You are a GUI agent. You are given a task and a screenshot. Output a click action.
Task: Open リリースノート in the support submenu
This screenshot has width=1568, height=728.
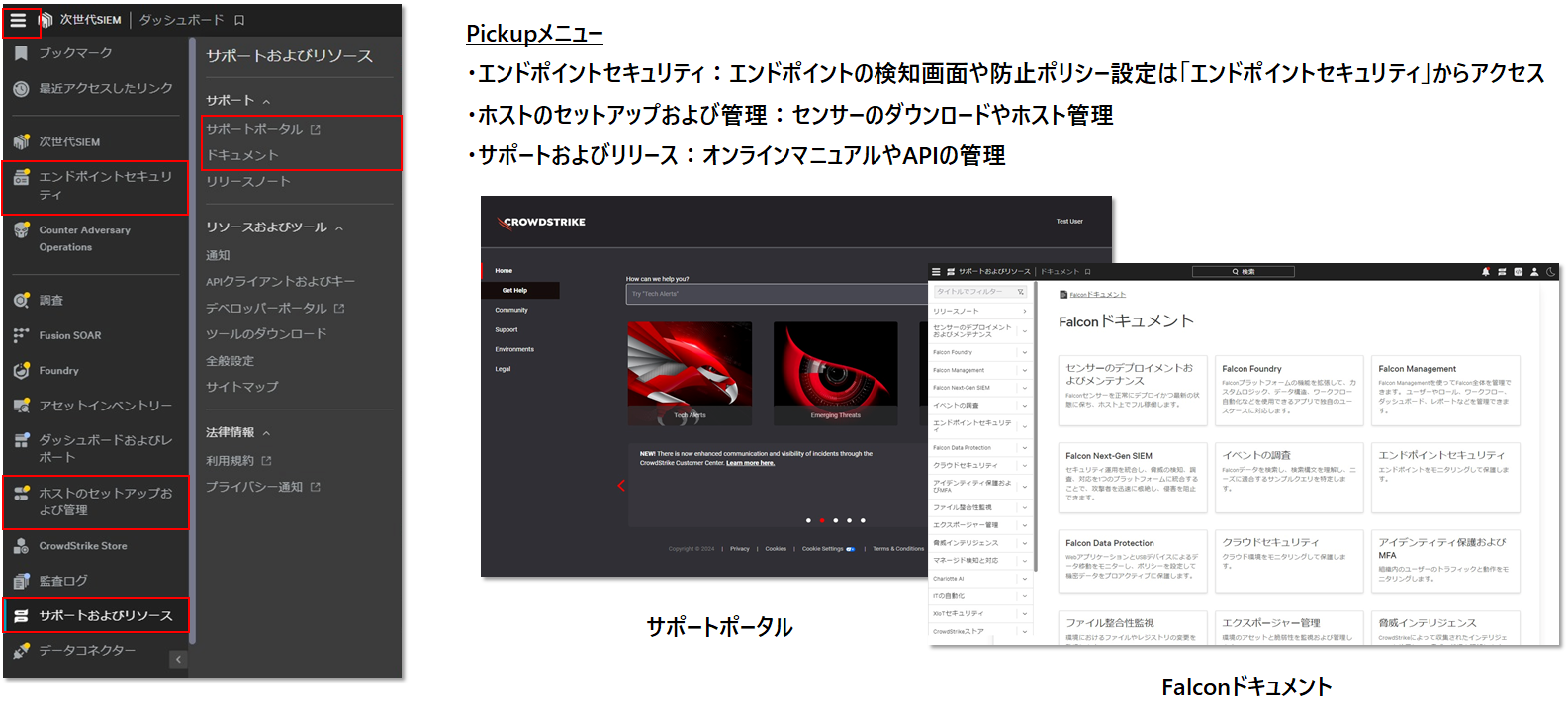[x=248, y=182]
